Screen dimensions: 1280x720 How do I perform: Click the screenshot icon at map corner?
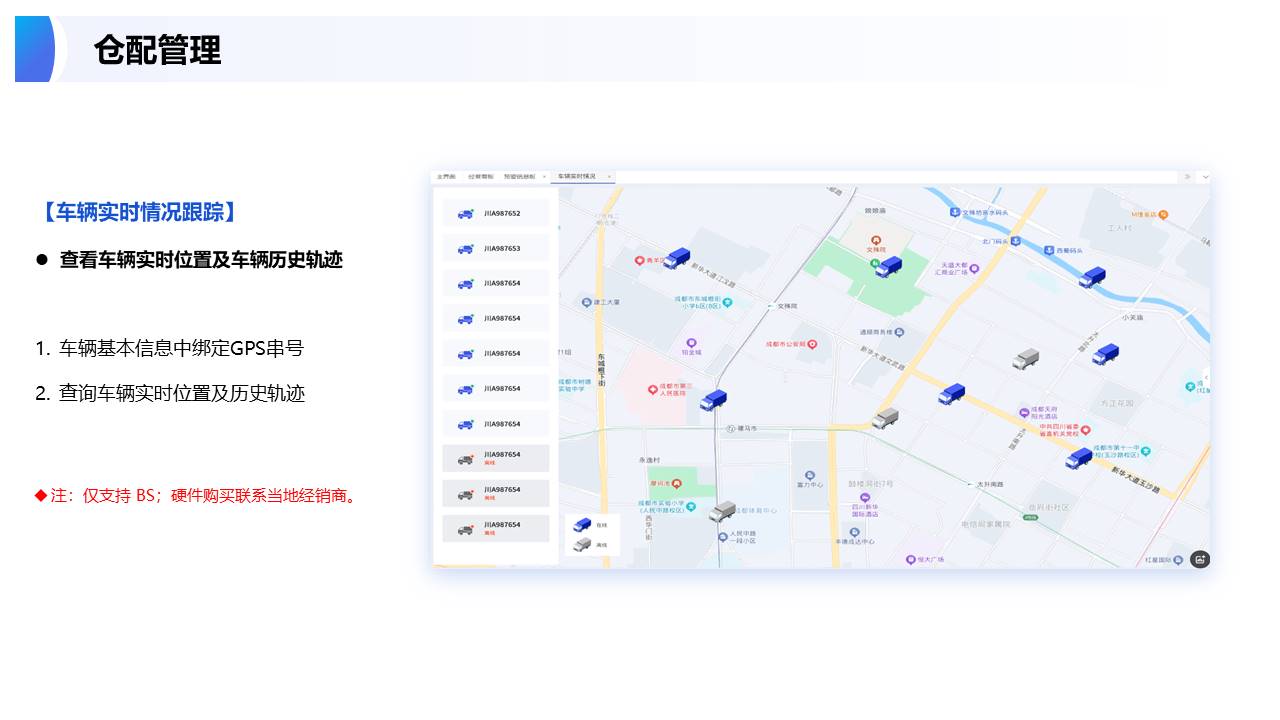(1200, 559)
